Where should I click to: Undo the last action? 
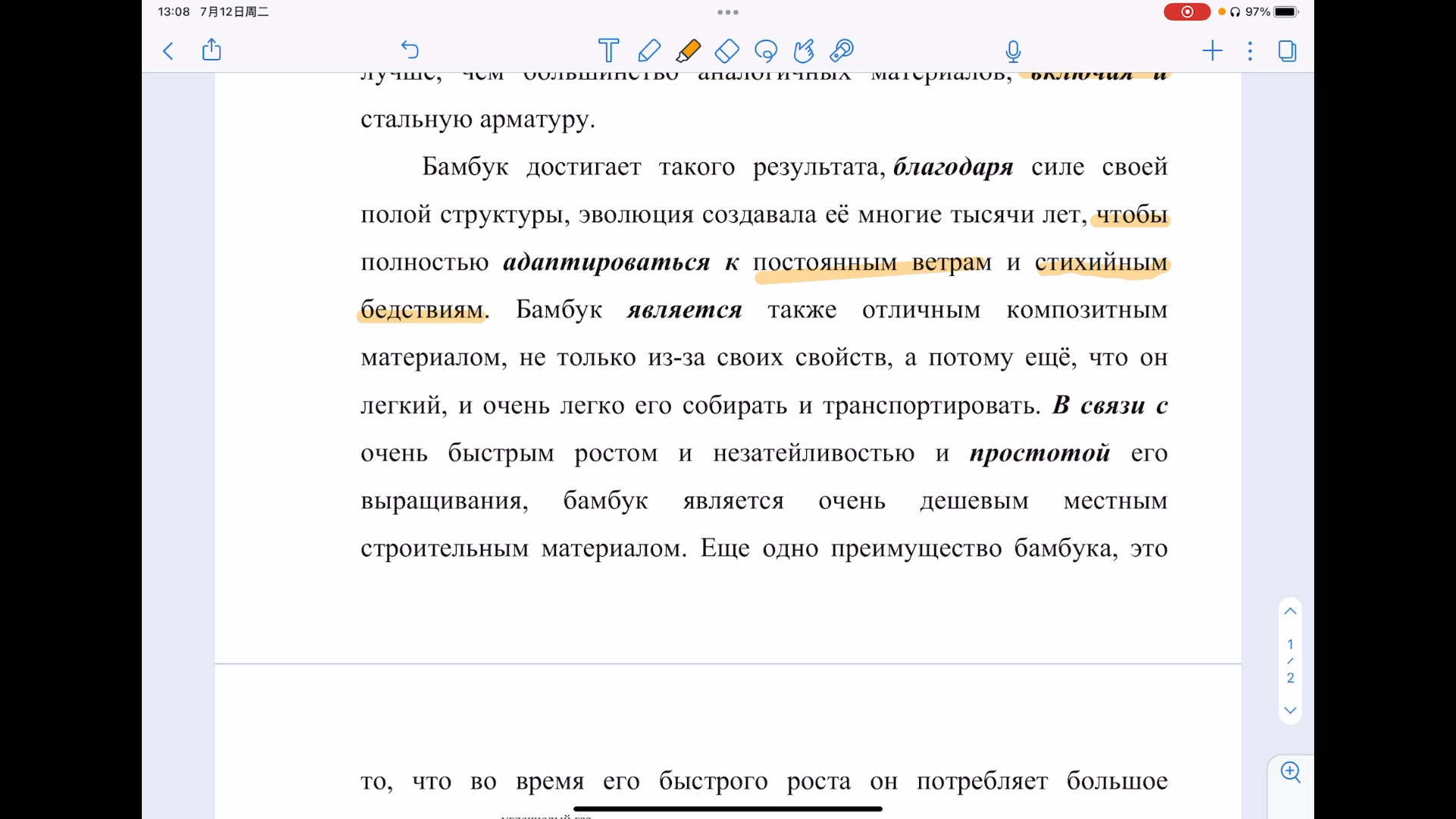click(x=409, y=50)
